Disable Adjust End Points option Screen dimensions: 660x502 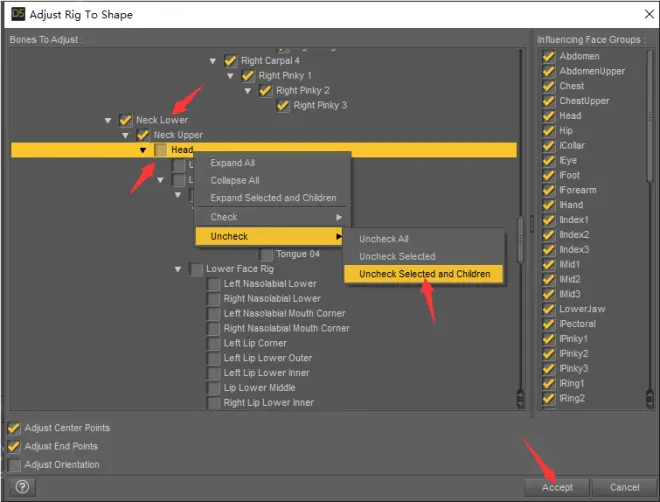(14, 446)
